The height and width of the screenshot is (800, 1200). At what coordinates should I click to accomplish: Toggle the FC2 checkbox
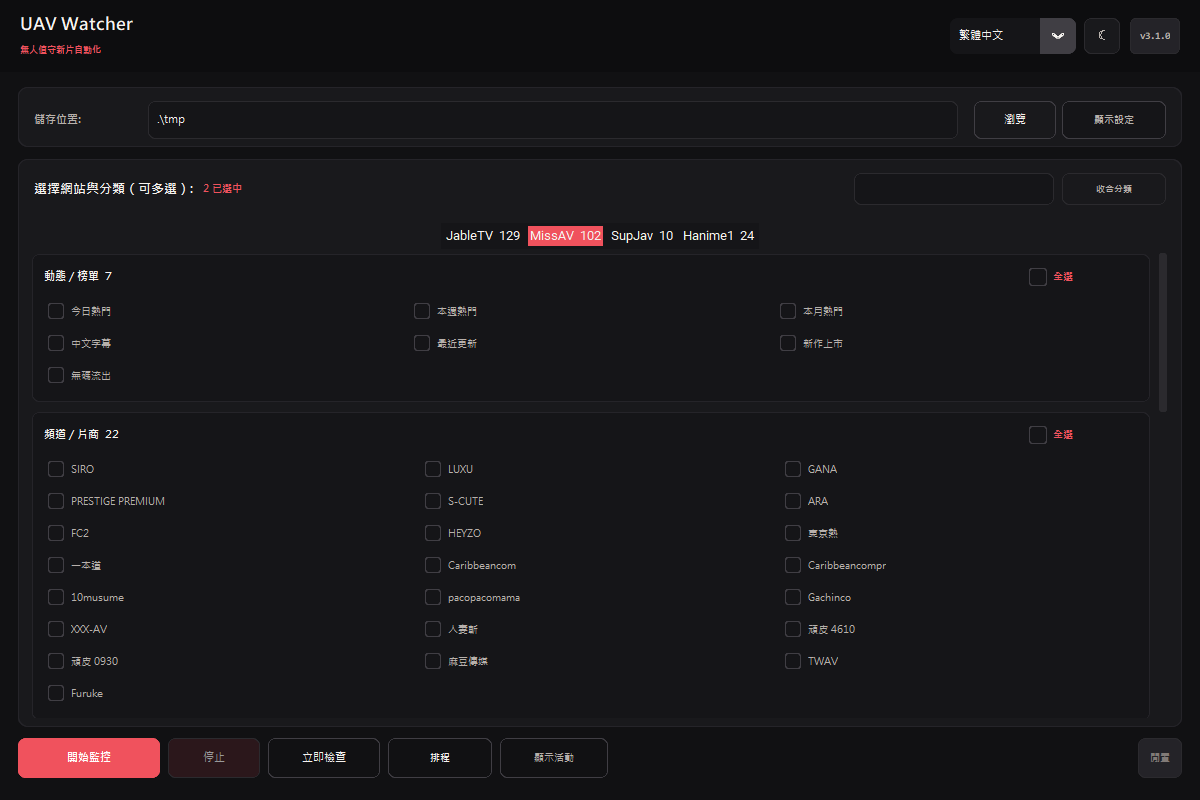click(x=56, y=533)
